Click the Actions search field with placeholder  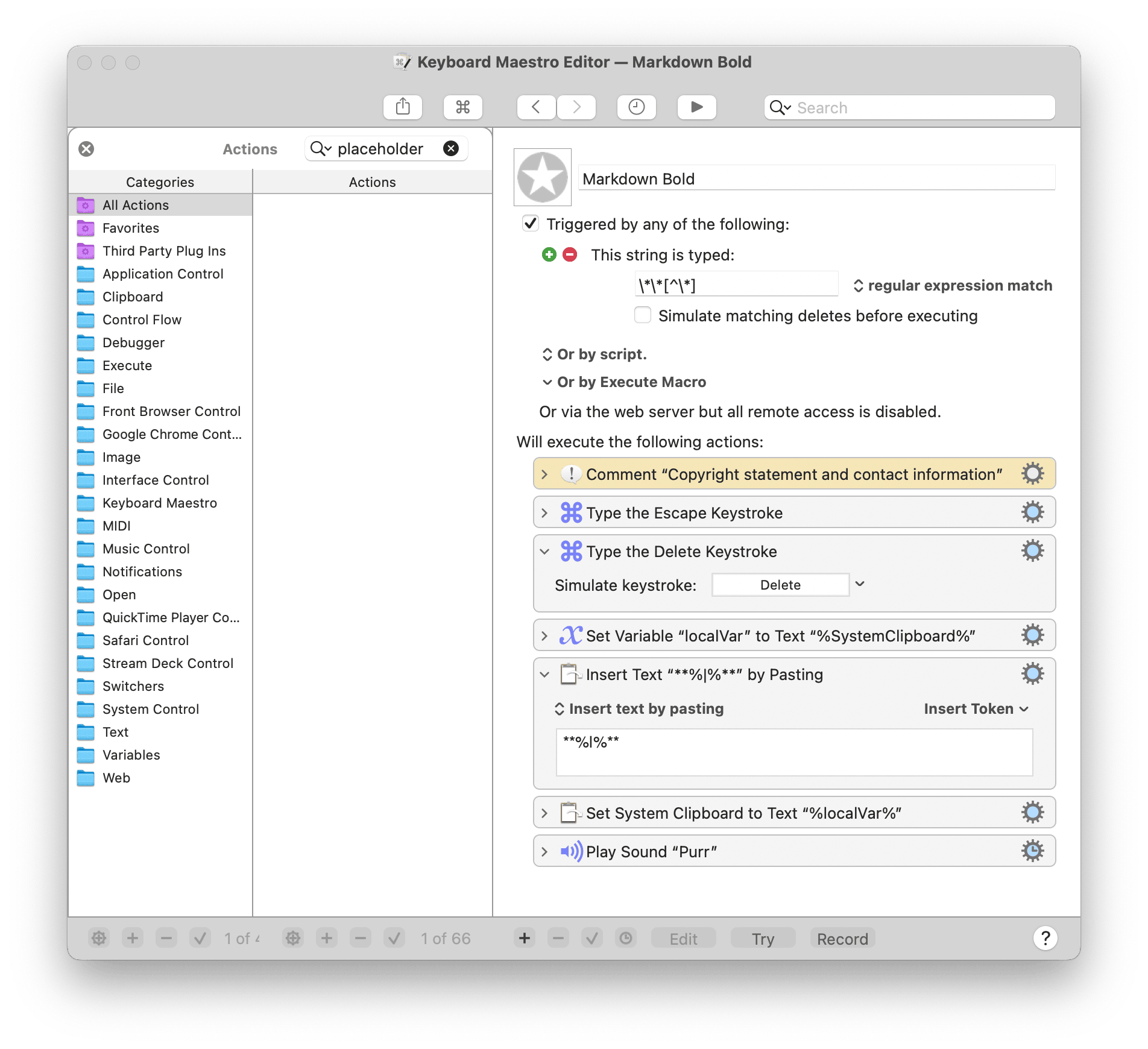(386, 149)
